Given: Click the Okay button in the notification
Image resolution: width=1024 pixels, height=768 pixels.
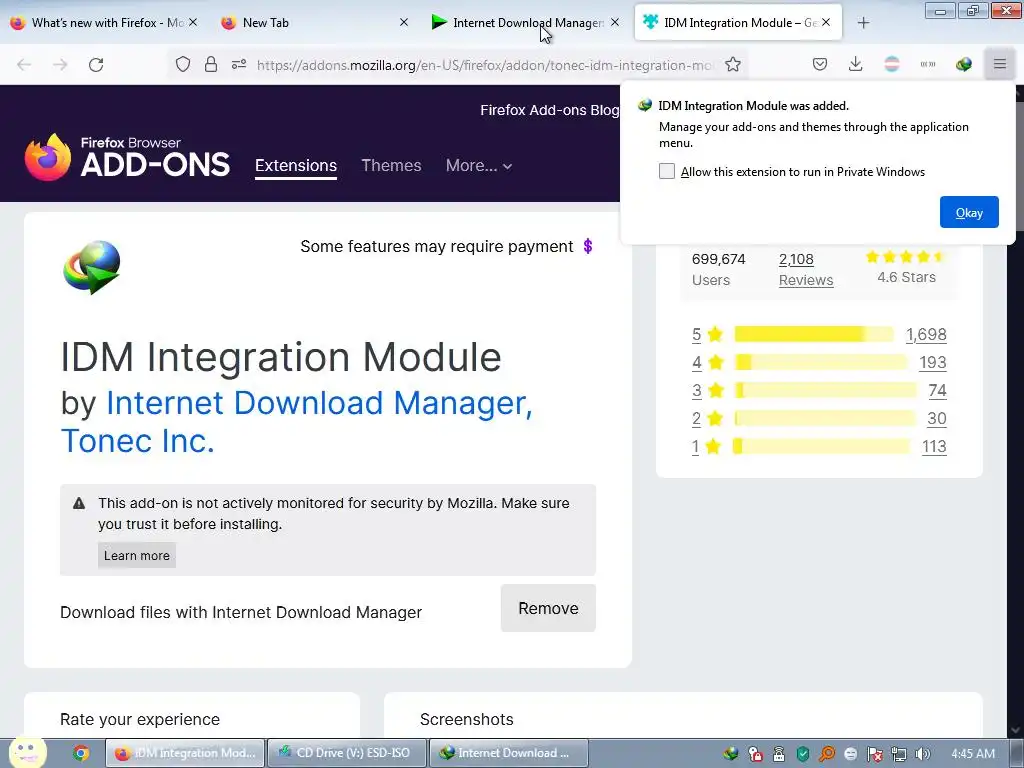Looking at the screenshot, I should point(969,212).
